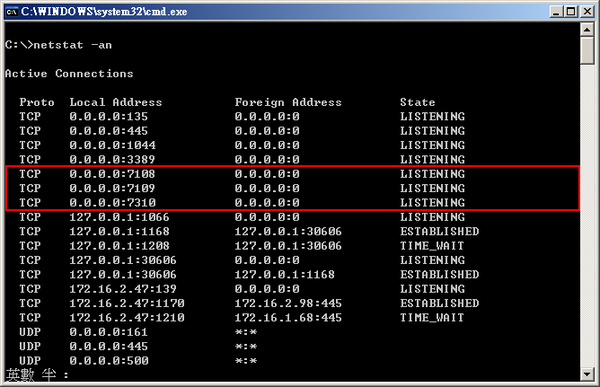Click TCP local address 0.0.0.0:445
The image size is (600, 387).
tap(109, 131)
